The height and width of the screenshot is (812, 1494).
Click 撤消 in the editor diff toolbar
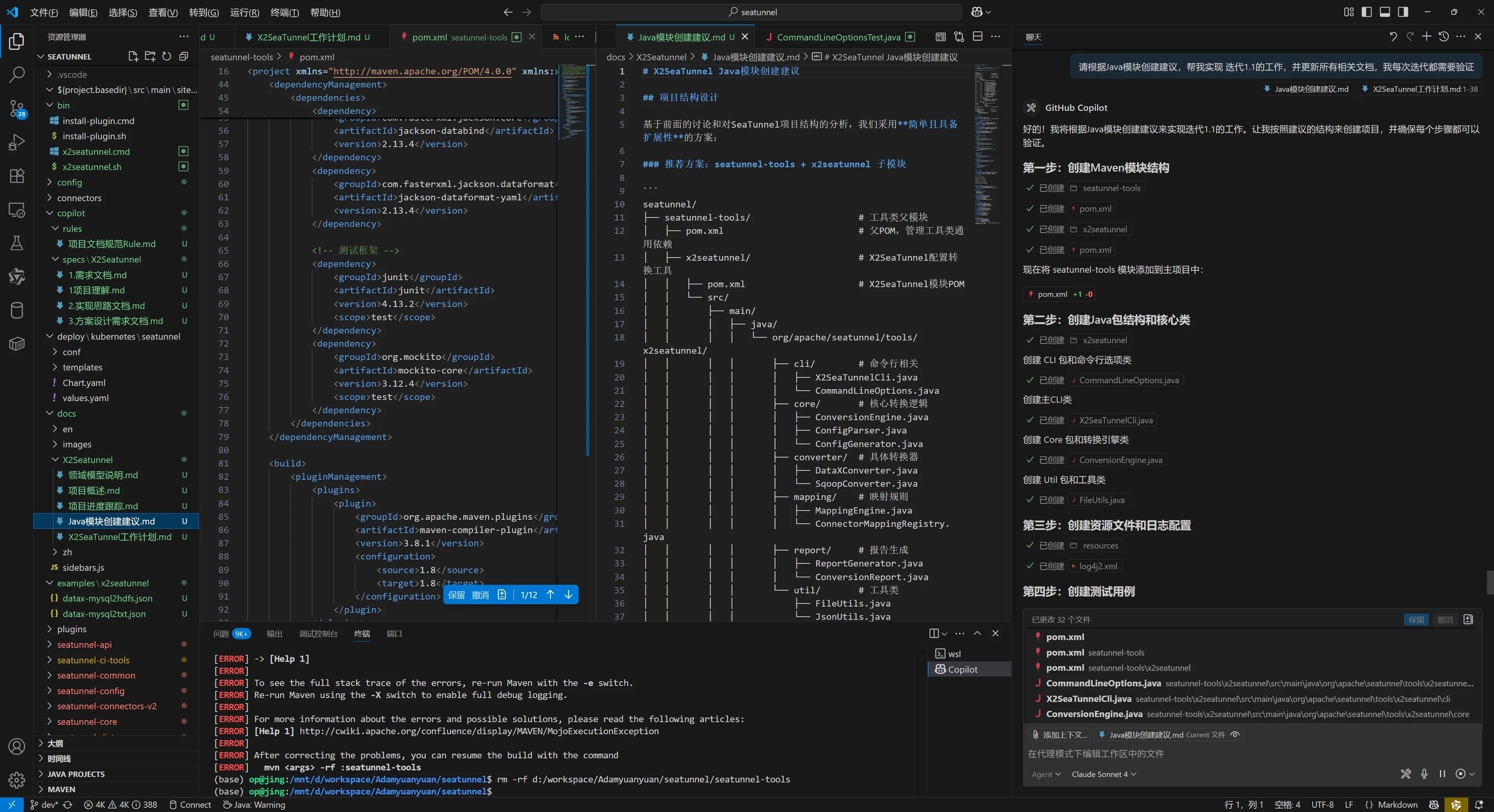(480, 595)
